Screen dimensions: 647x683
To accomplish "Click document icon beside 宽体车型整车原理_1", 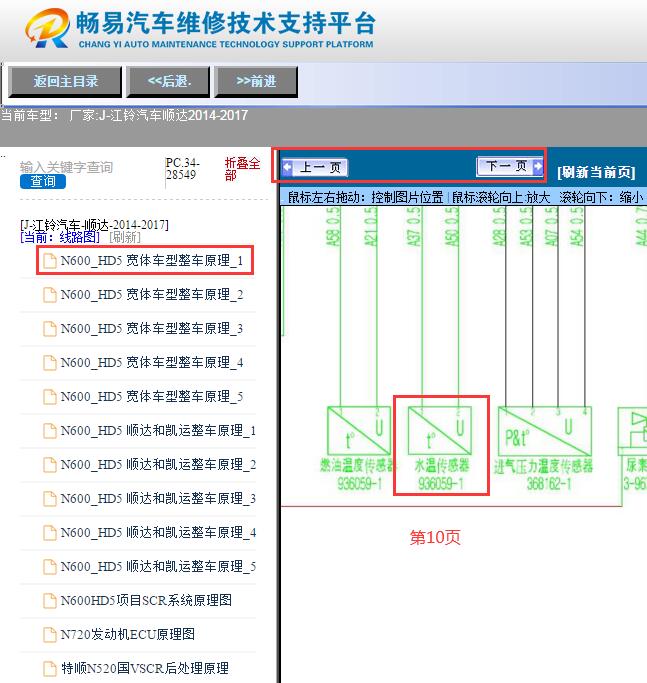I will 50,260.
